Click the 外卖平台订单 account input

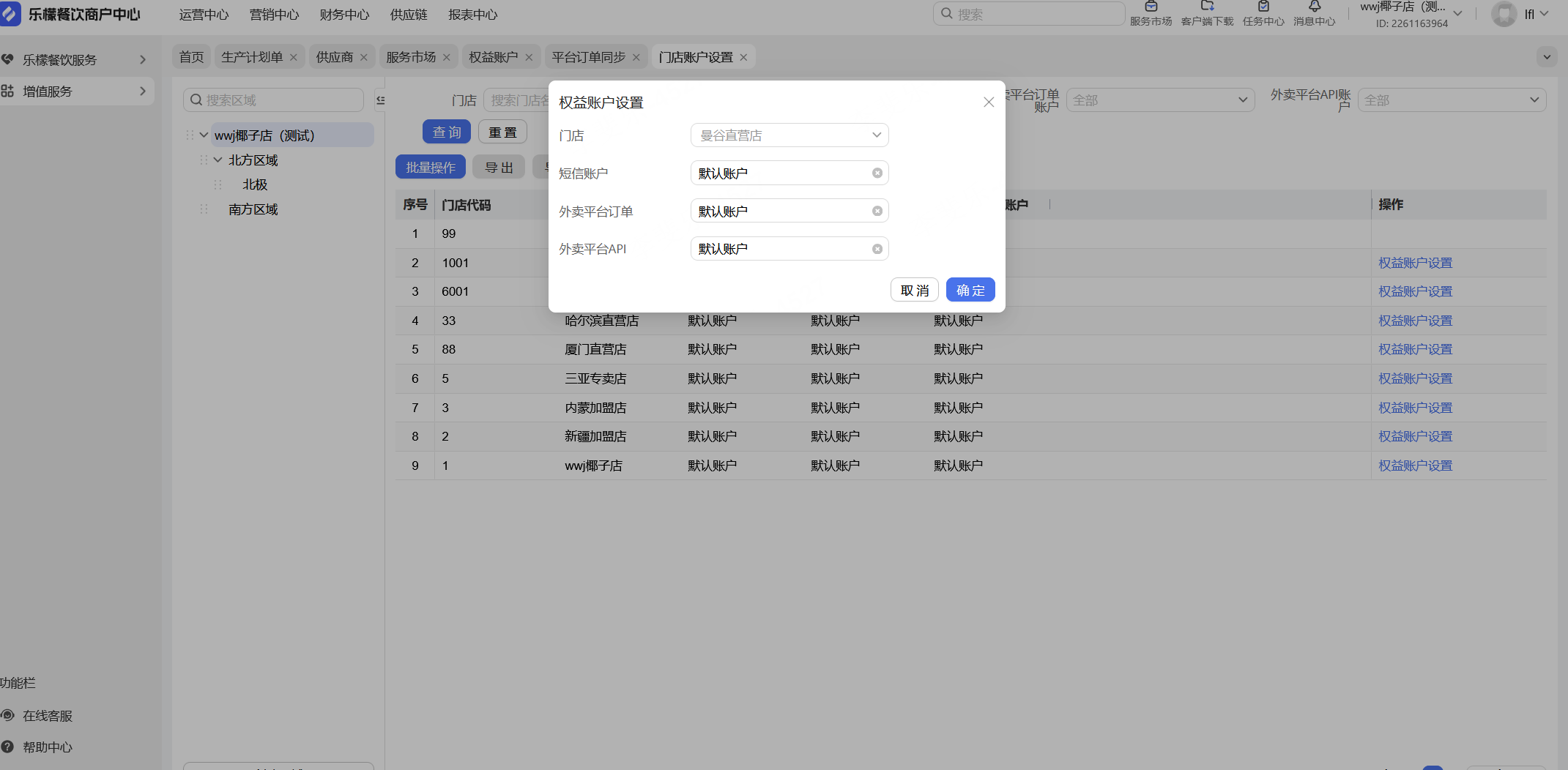789,212
